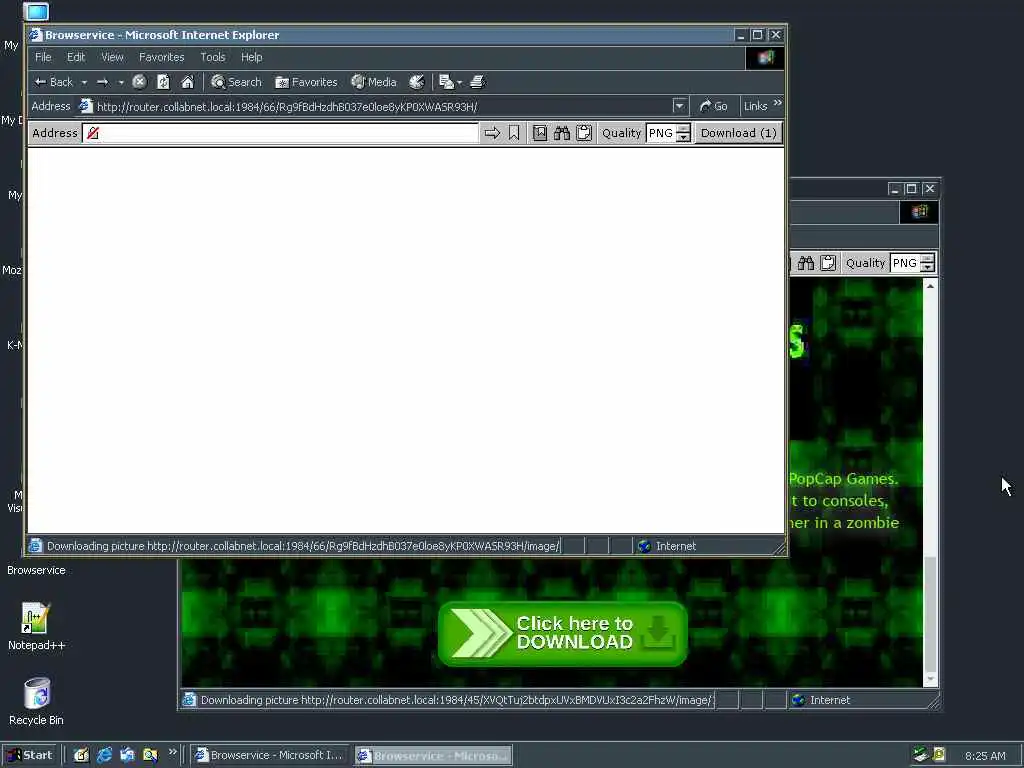Click the Browservice find binoculars icon
1024x768 pixels.
coord(562,133)
